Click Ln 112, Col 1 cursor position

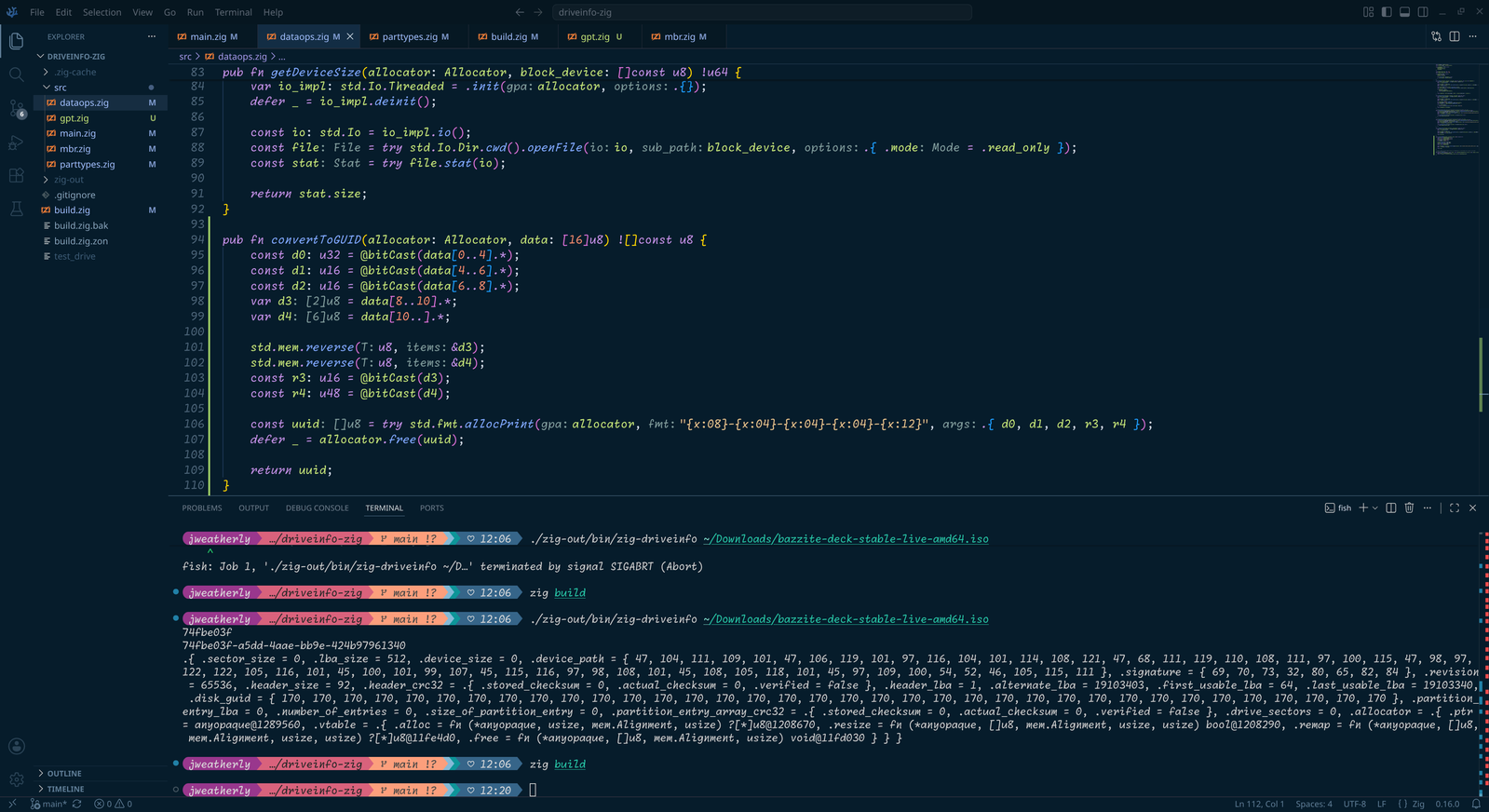coord(1259,804)
